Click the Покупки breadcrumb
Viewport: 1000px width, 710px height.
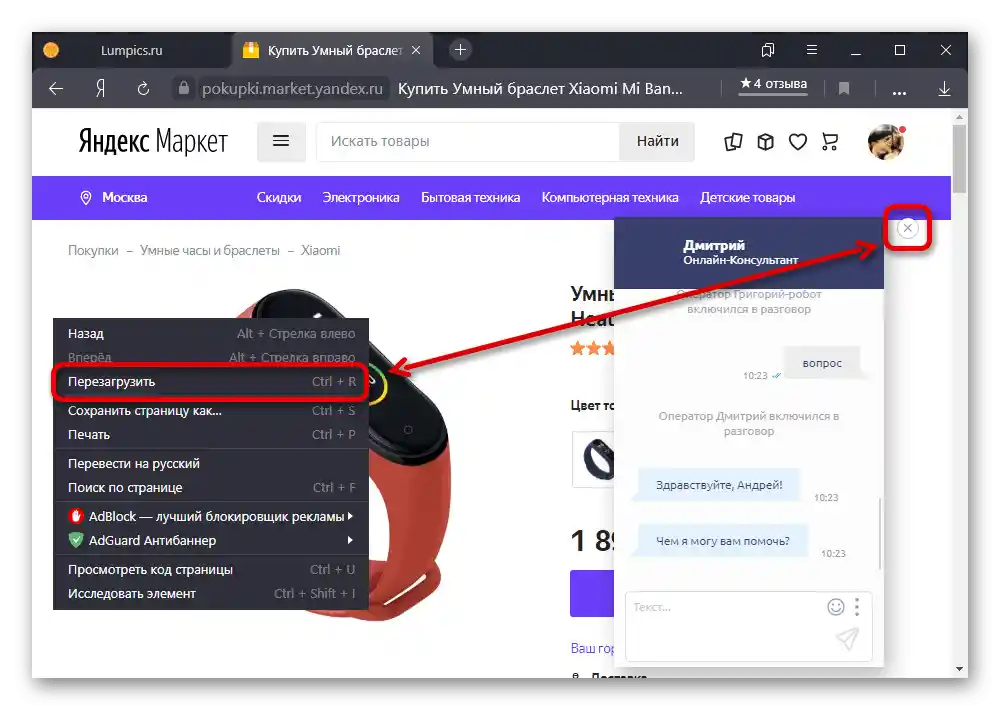[x=93, y=251]
